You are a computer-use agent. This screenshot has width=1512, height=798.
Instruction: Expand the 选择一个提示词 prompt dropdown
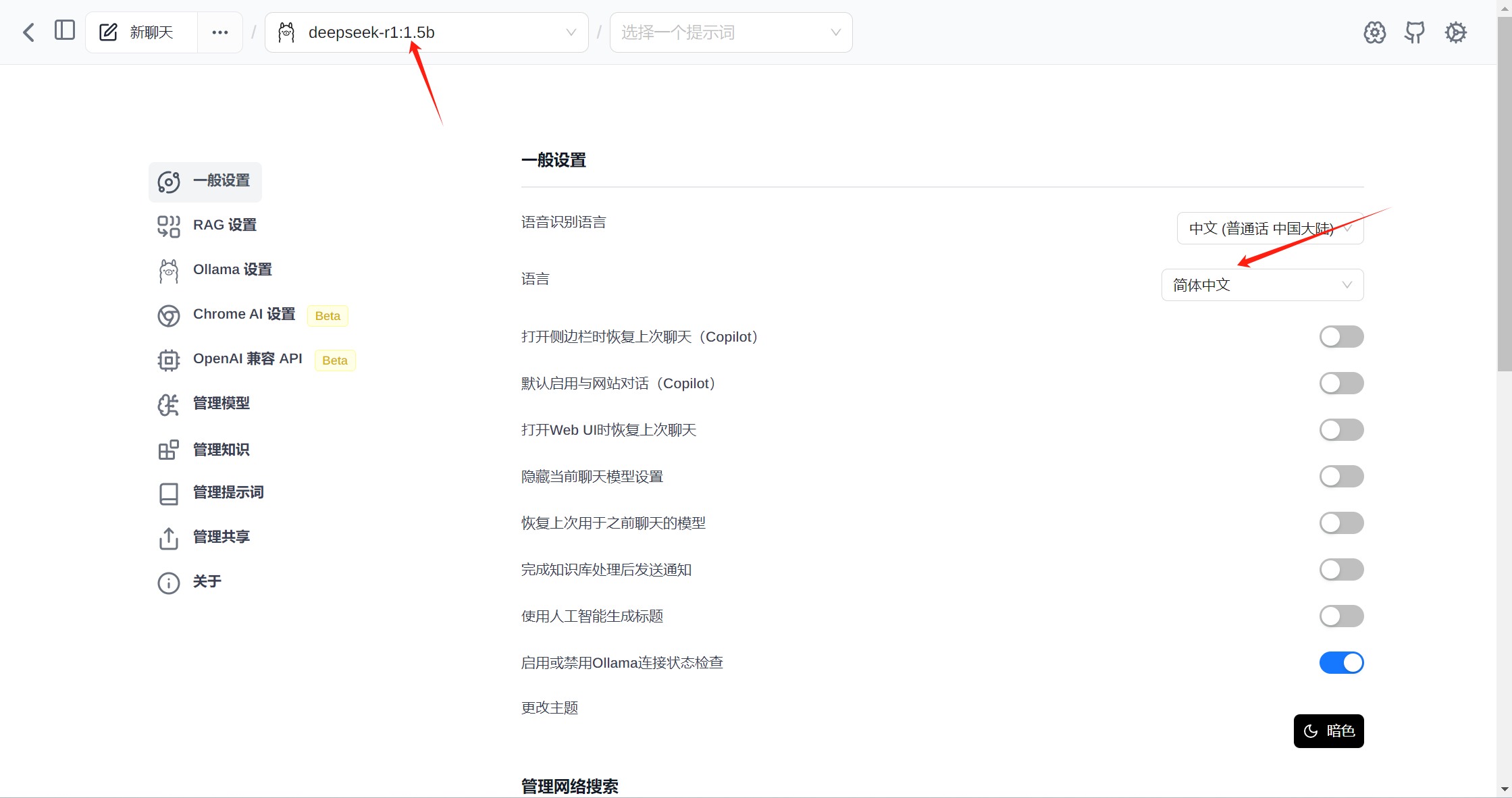click(731, 32)
